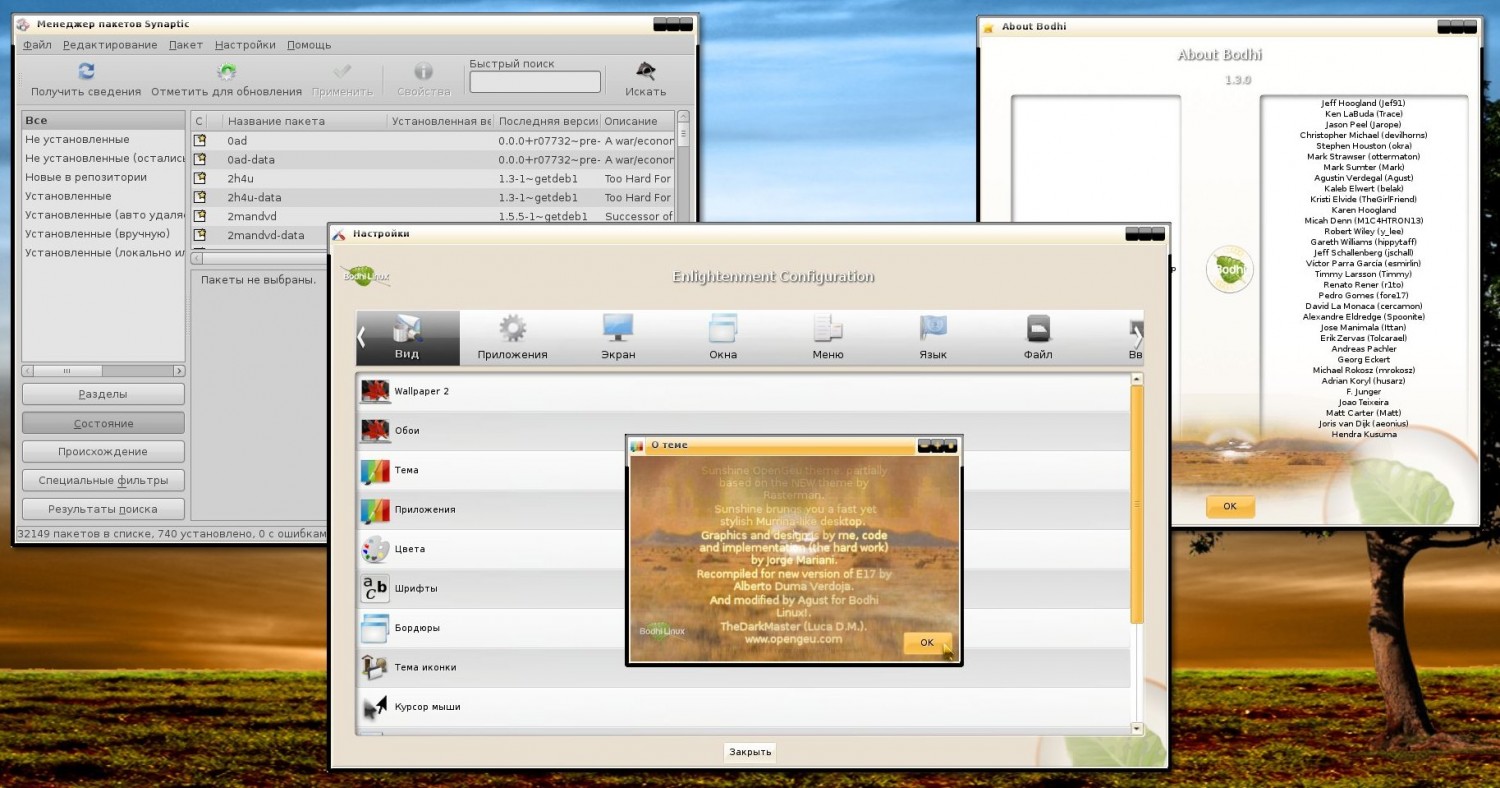Image resolution: width=1500 pixels, height=788 pixels.
Task: Click Jeff Hoogland (Jef91) in the credits list
Action: [1363, 103]
